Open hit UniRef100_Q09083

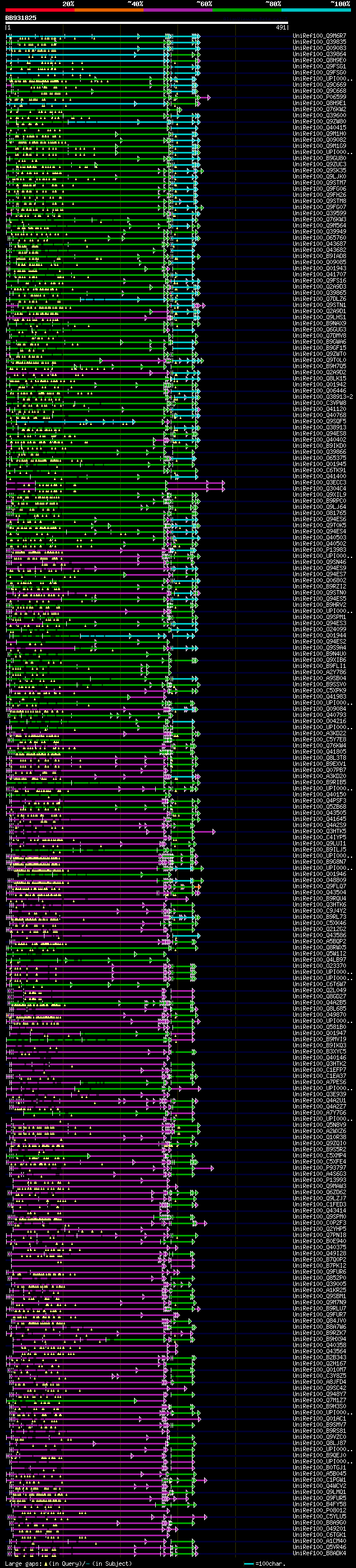click(319, 48)
